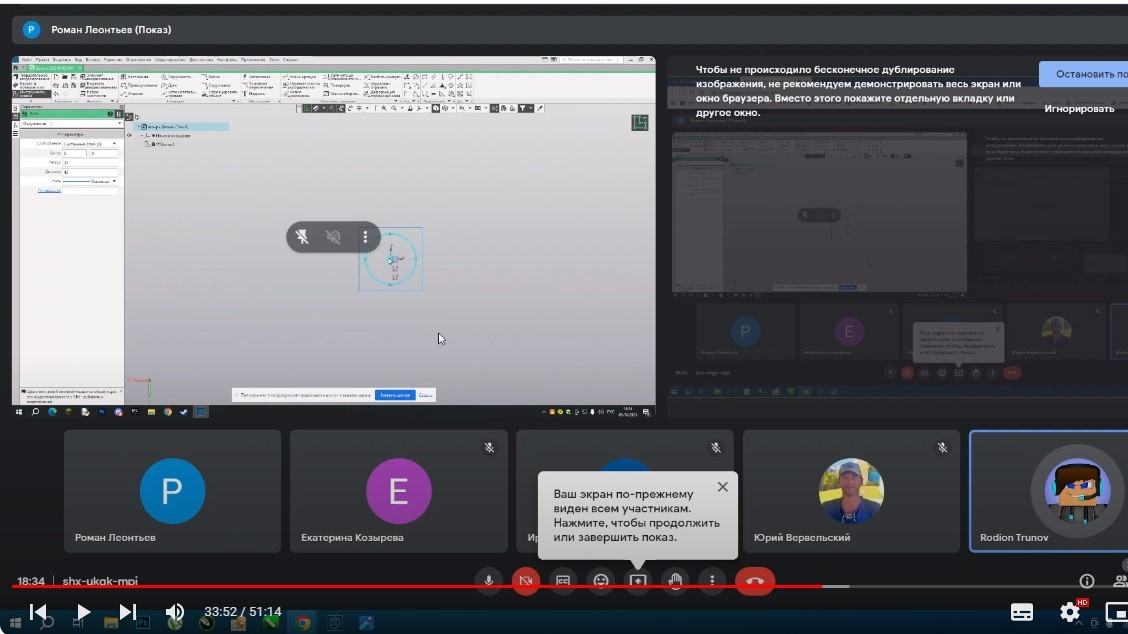Viewport: 1128px width, 634px height.
Task: Open emoji reactions in Meet
Action: click(x=601, y=581)
